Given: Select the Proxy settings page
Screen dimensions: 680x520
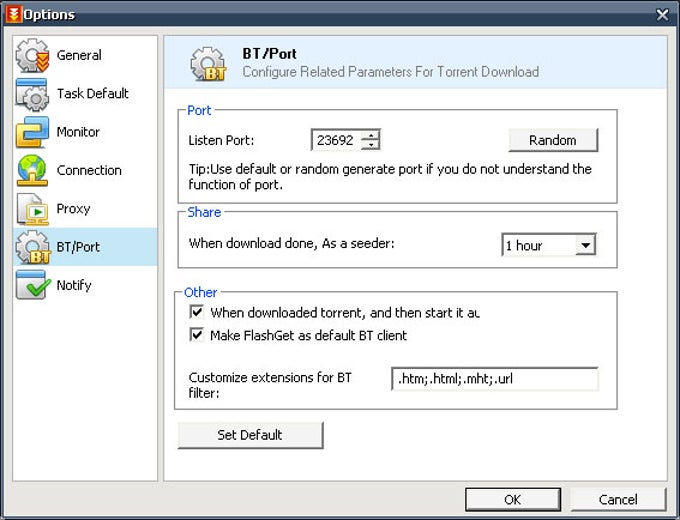Looking at the screenshot, I should click(x=85, y=208).
